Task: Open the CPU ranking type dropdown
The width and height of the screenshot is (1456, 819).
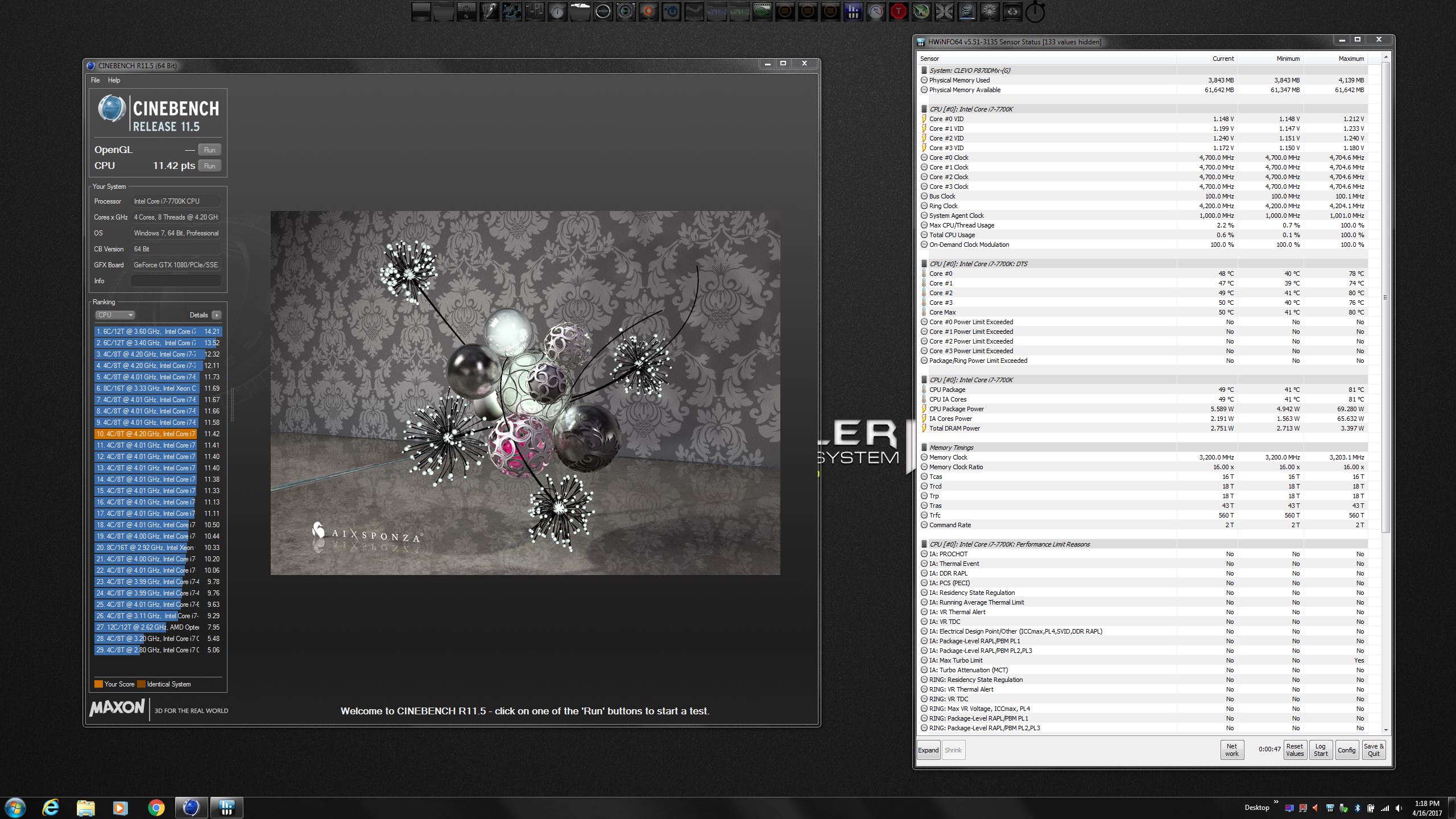Action: (115, 315)
